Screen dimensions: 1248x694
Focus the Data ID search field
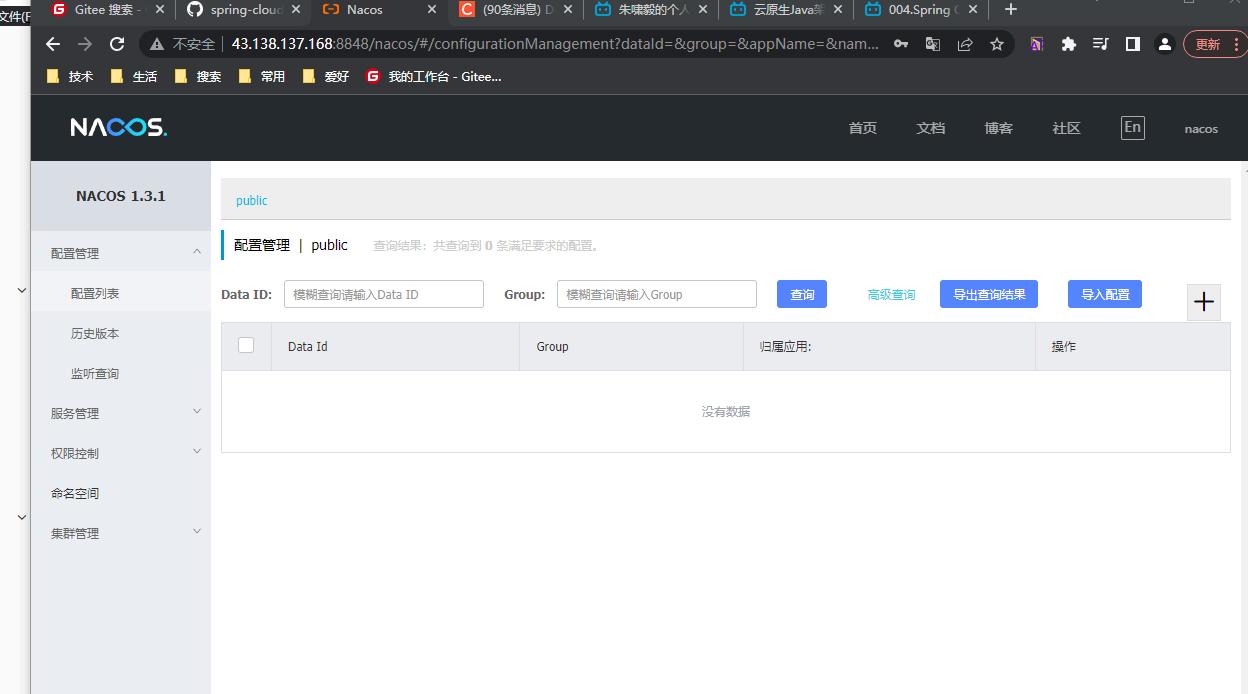tap(384, 294)
